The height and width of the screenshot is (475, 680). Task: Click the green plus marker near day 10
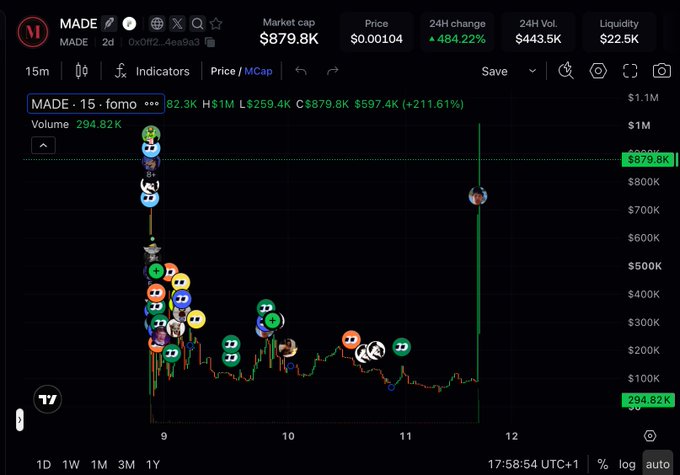tap(272, 321)
